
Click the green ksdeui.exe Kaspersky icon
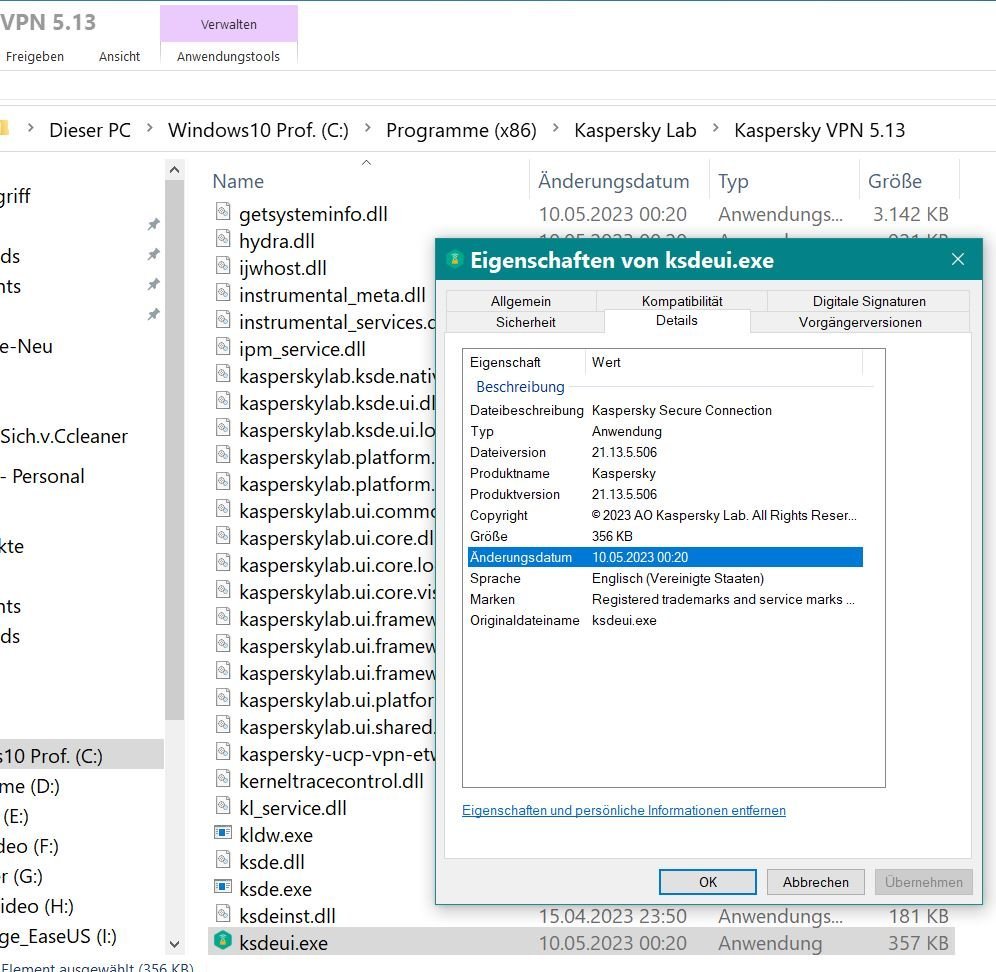223,940
